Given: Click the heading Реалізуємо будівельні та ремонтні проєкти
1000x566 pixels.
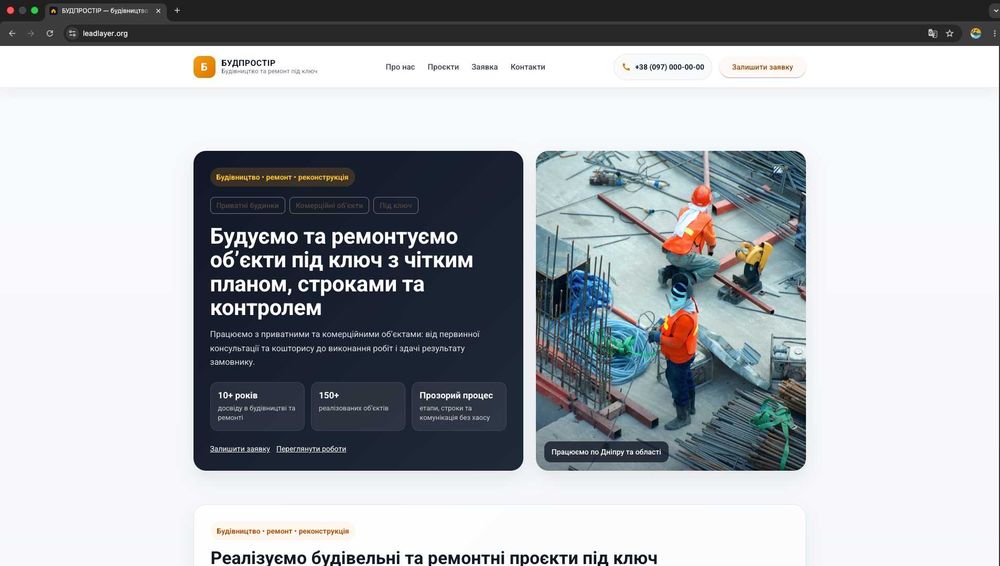Looking at the screenshot, I should point(434,558).
